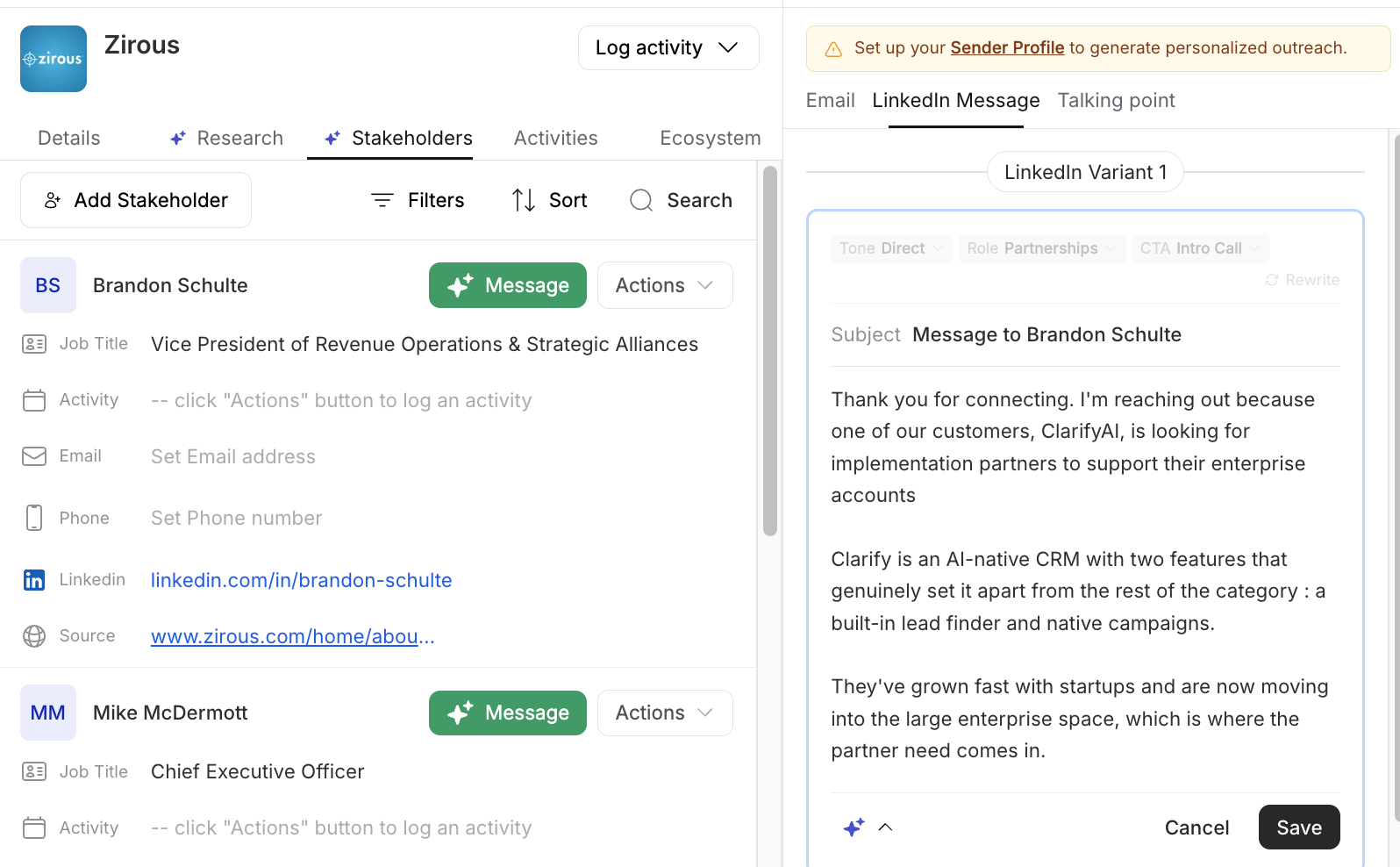Click the Set Email address field

click(x=233, y=456)
